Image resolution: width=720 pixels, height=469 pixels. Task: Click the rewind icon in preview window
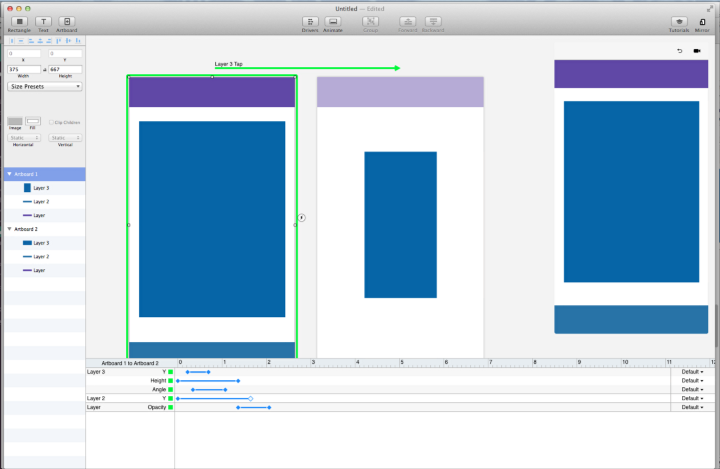680,51
